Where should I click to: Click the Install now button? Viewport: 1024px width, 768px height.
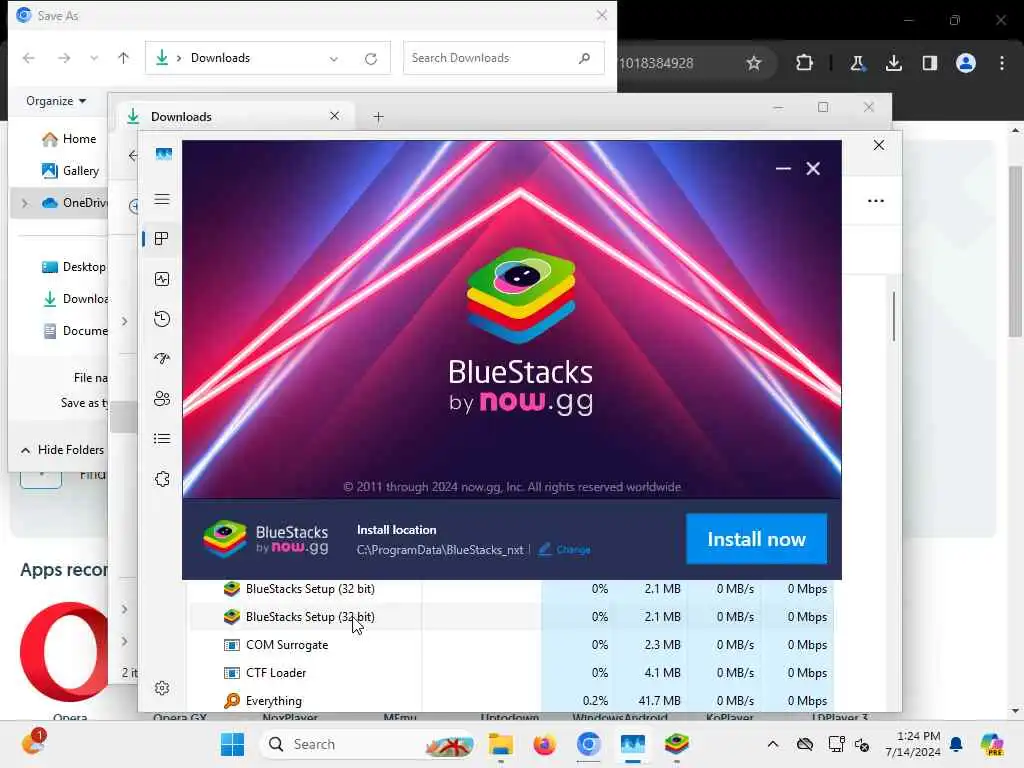coord(756,539)
